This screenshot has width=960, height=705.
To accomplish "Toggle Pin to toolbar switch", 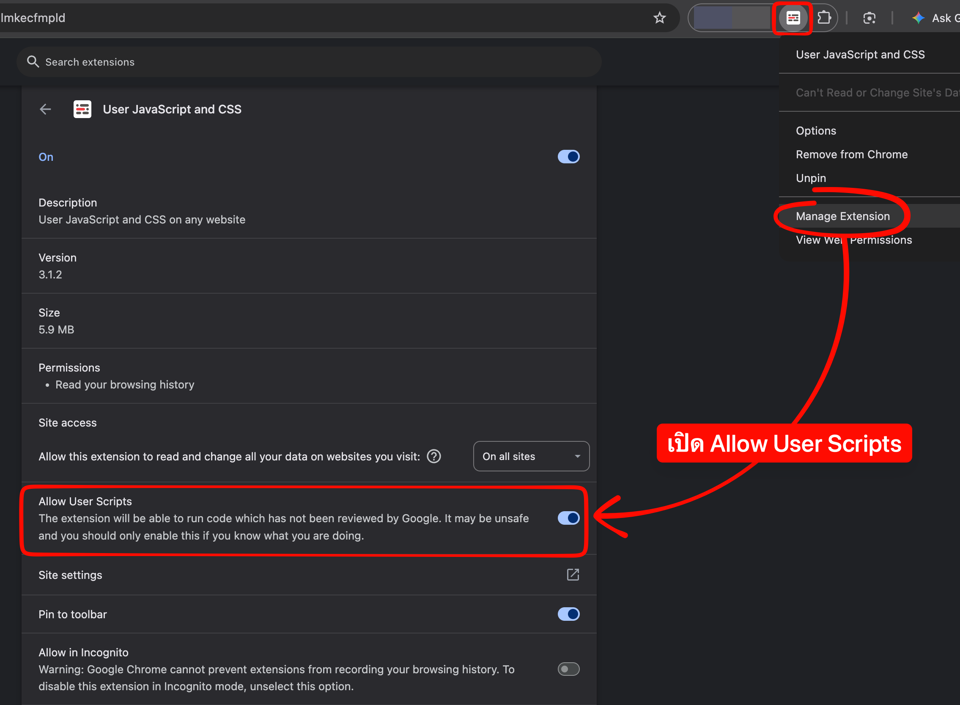I will tap(568, 614).
